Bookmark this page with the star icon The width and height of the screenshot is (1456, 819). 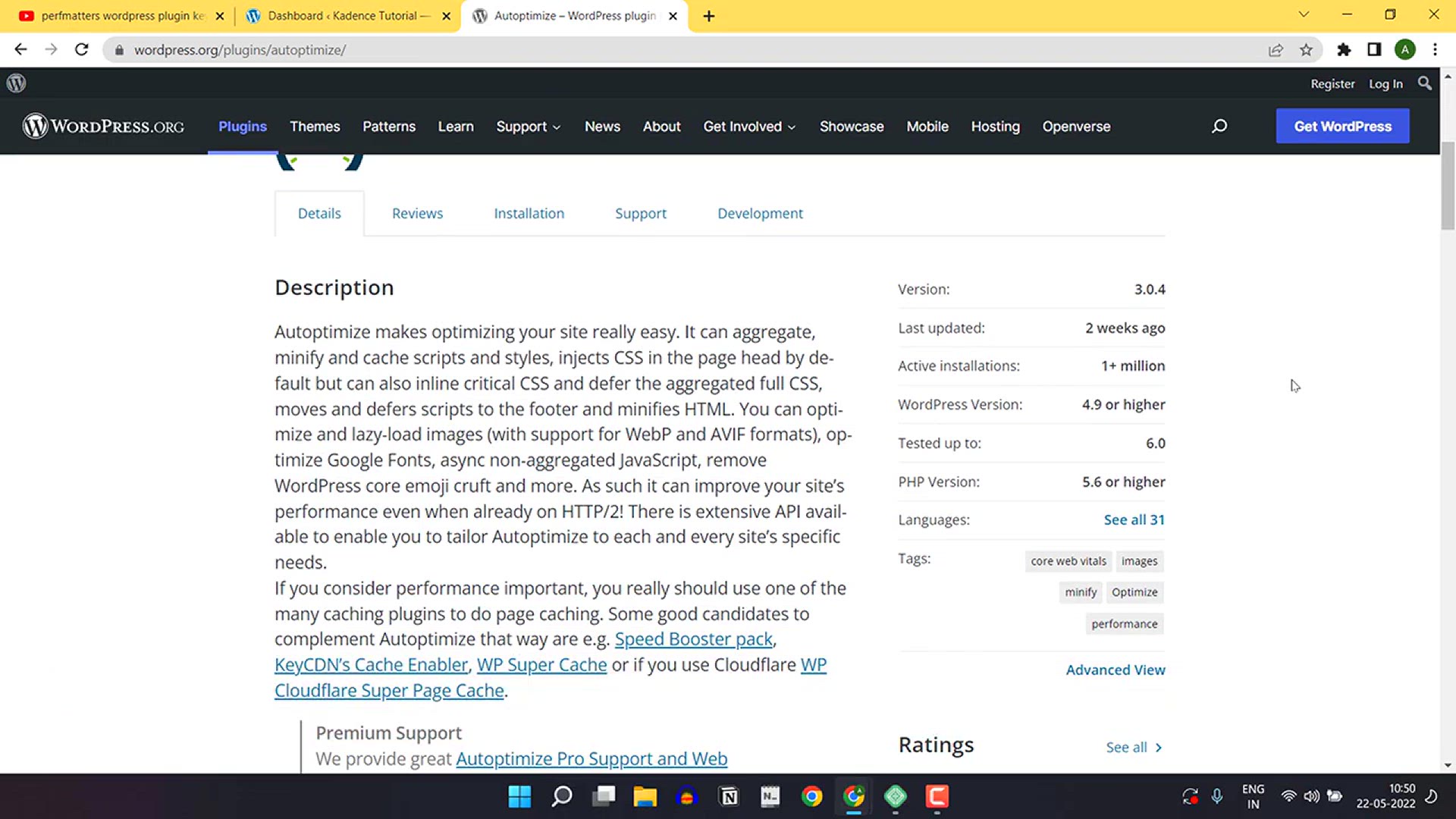point(1306,50)
